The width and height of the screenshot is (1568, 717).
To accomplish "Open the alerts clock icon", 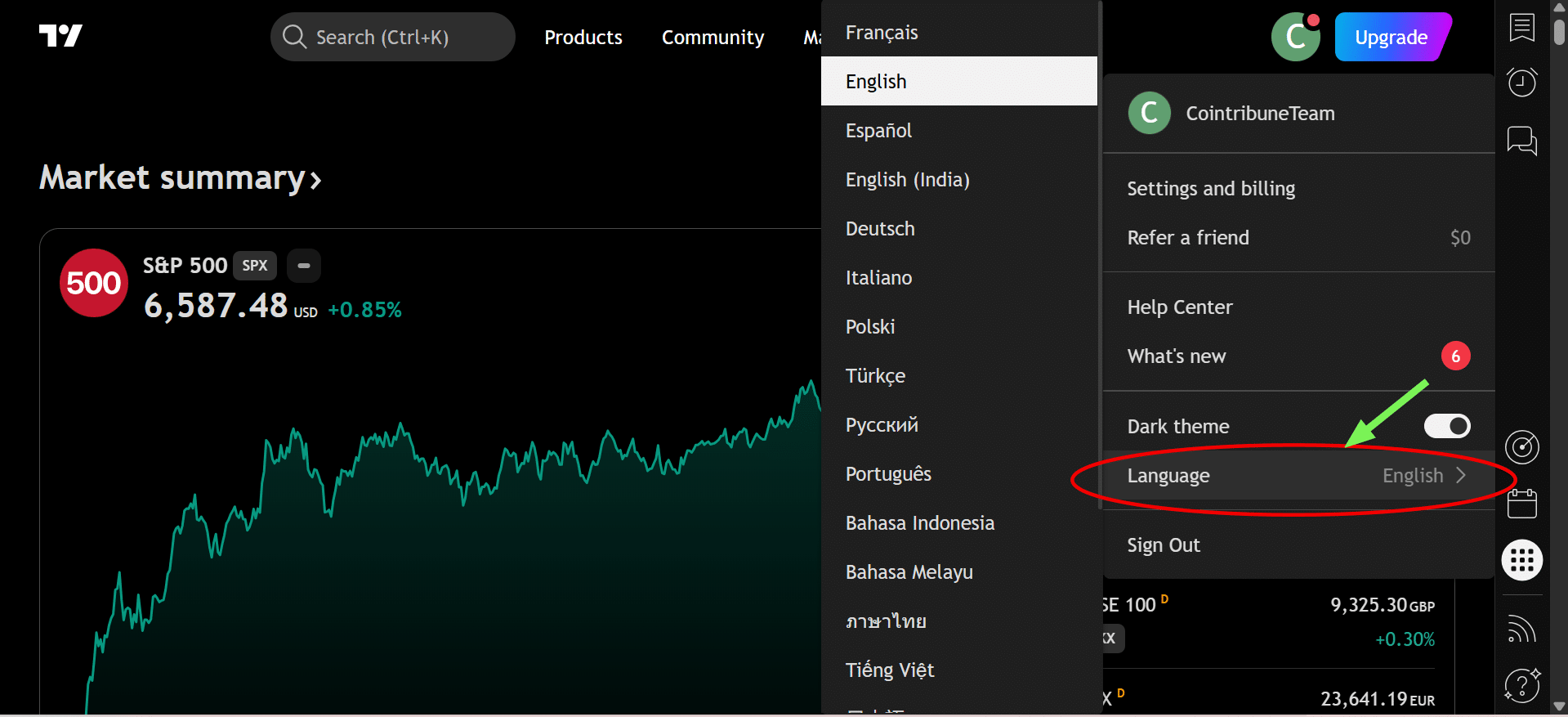I will tap(1521, 83).
